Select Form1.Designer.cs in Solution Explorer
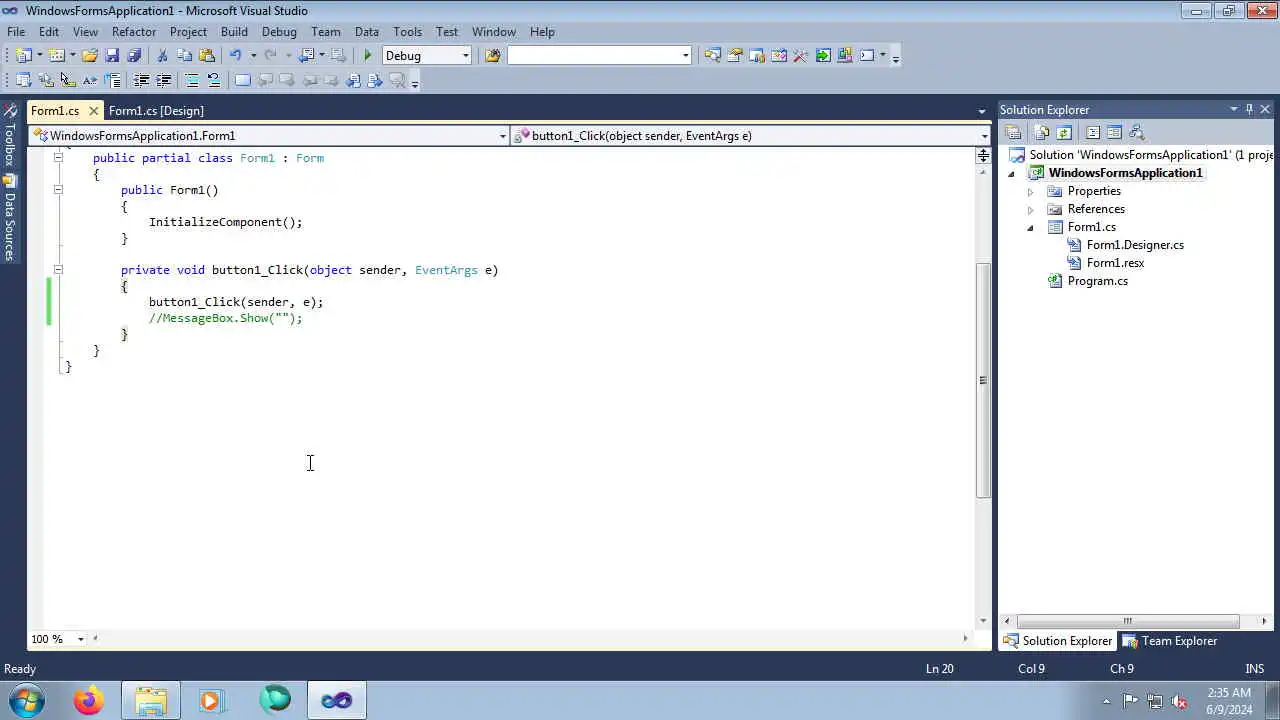 click(x=1134, y=245)
